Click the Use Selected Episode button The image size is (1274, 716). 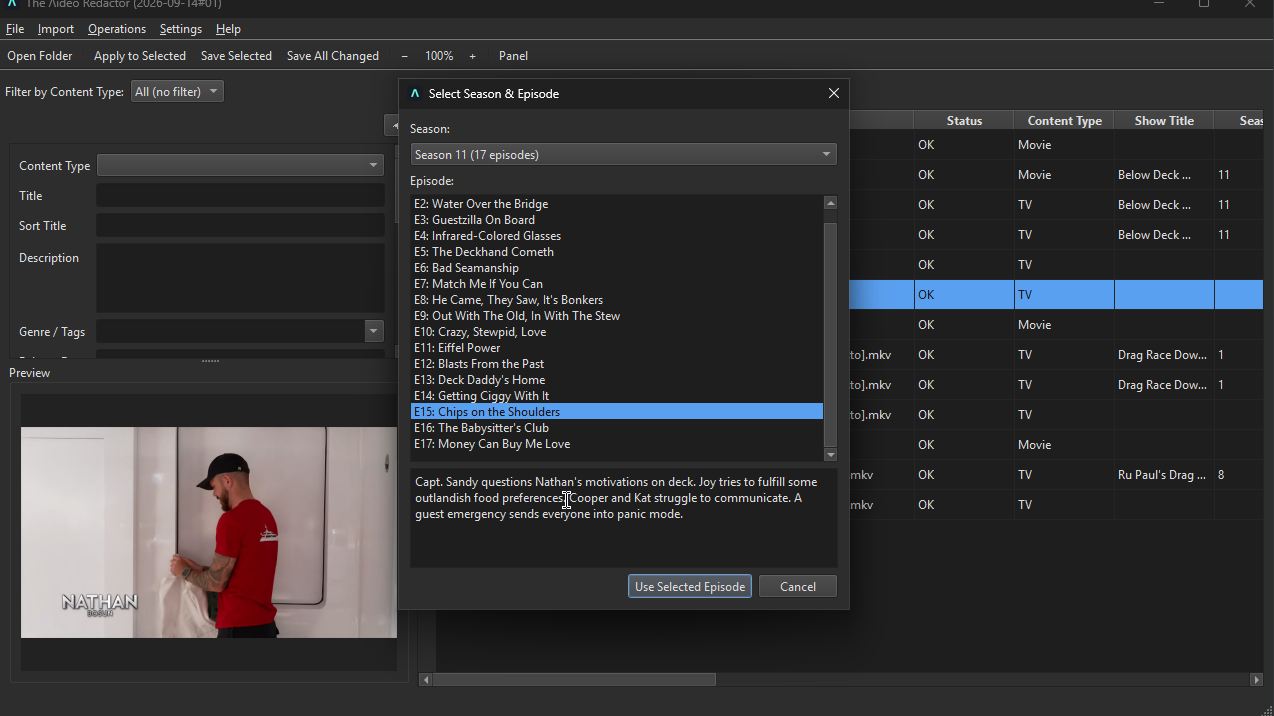(690, 587)
